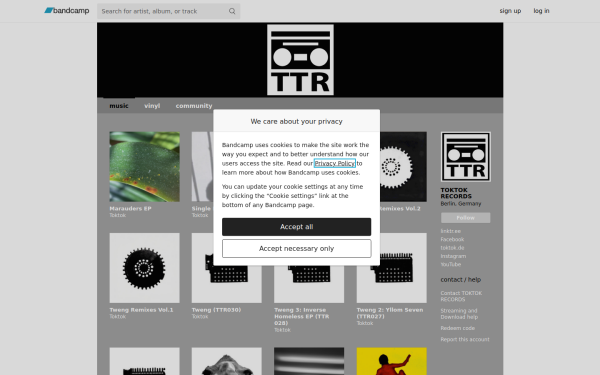
Task: Open Tweng 2: Yllom Seven album cover
Action: click(x=391, y=268)
